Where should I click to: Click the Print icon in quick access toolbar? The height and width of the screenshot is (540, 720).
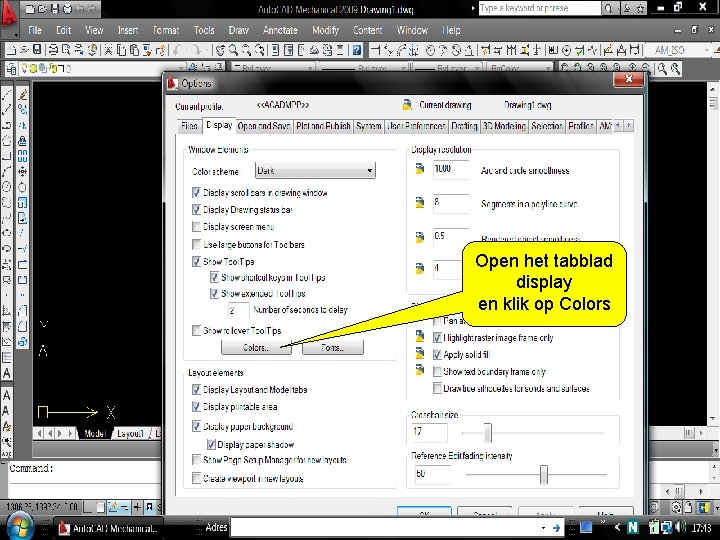click(67, 8)
